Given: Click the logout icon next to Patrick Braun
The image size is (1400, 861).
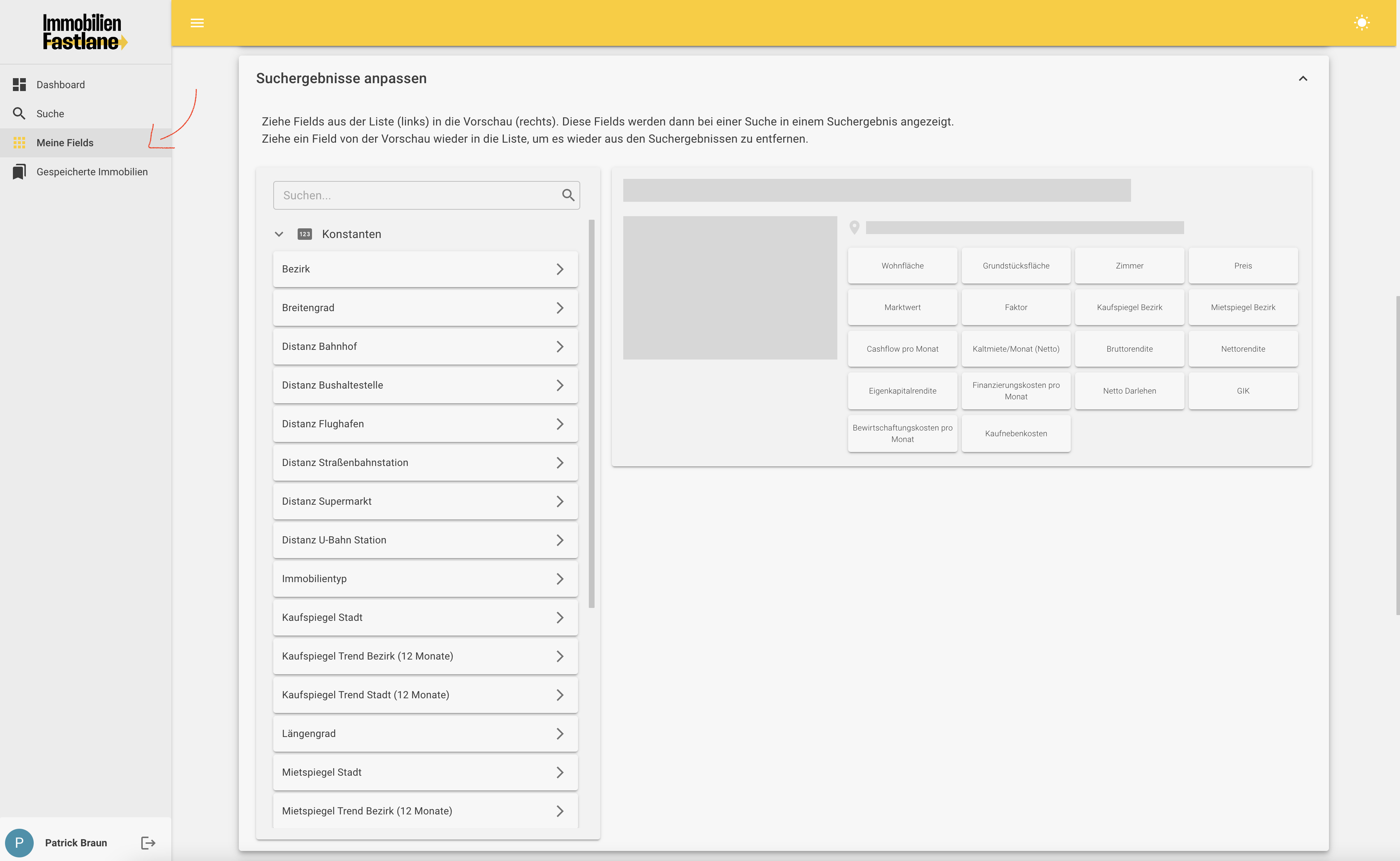Looking at the screenshot, I should [148, 843].
